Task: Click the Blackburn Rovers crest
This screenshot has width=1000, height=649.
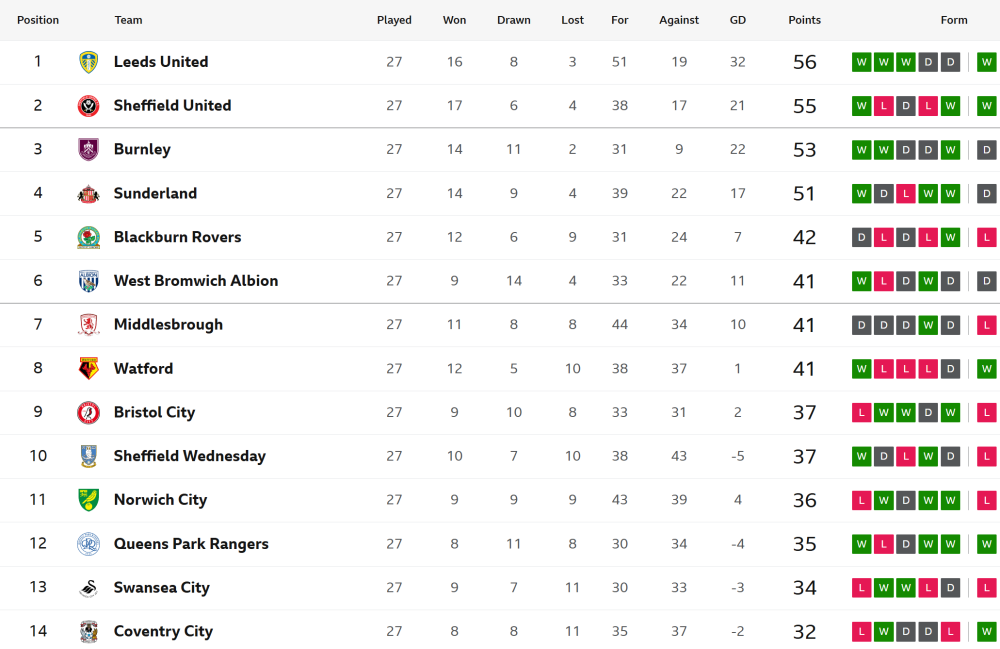Action: 89,237
